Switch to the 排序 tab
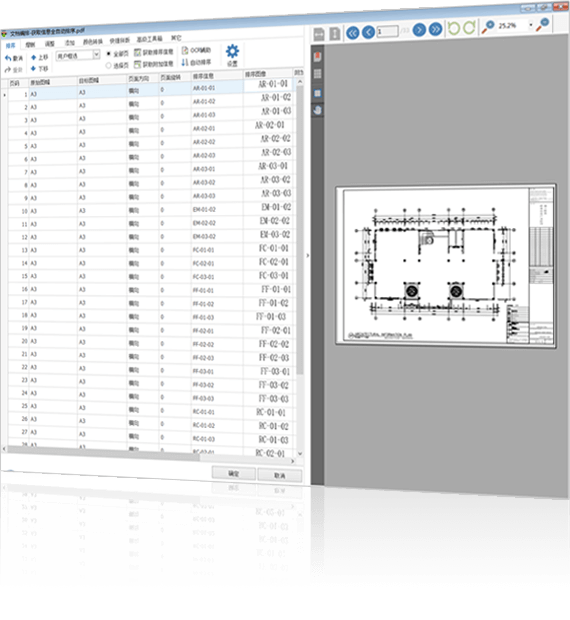The width and height of the screenshot is (570, 620). pos(10,46)
